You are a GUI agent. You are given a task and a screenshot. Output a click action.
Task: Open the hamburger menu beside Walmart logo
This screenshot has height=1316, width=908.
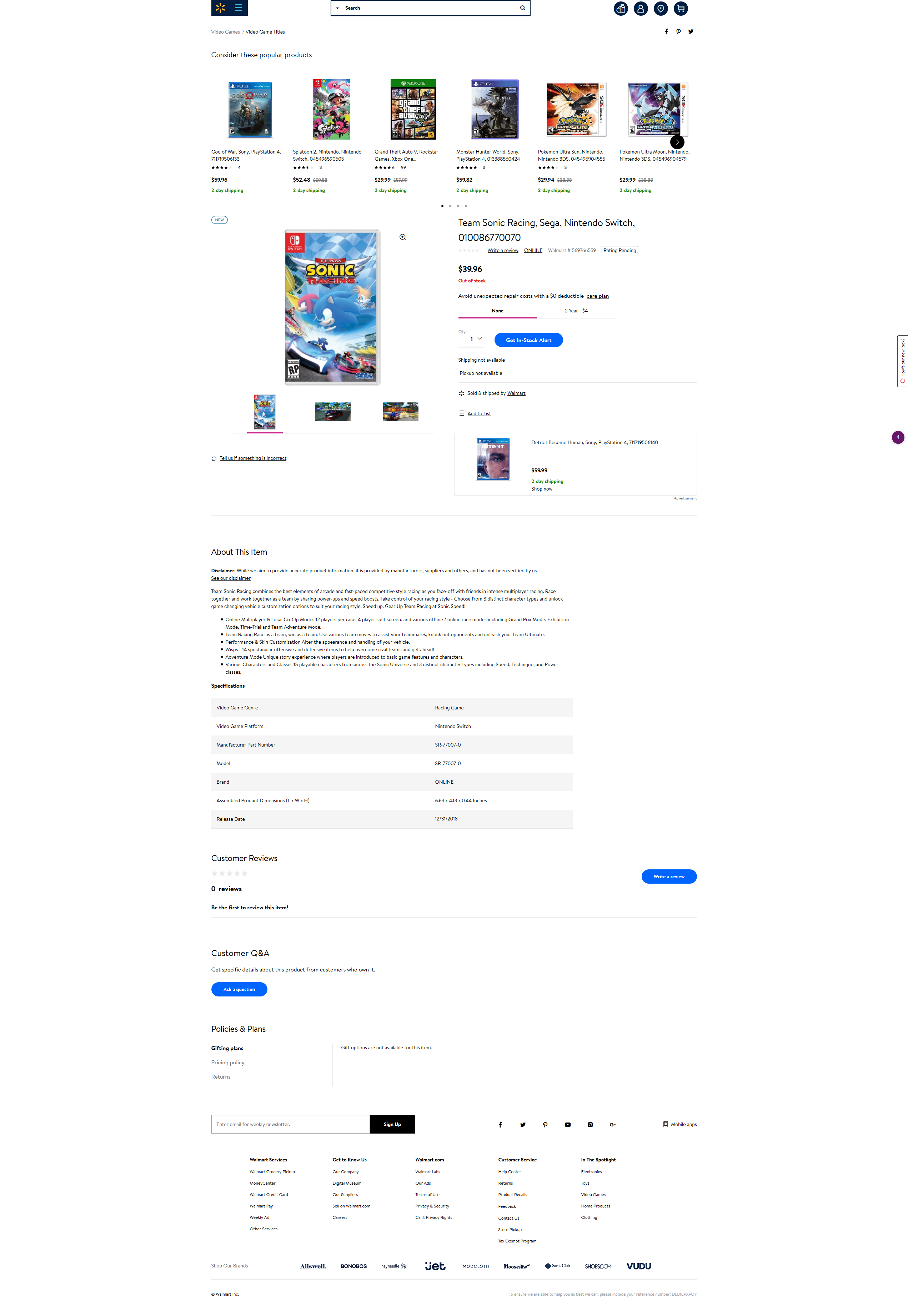coord(239,8)
